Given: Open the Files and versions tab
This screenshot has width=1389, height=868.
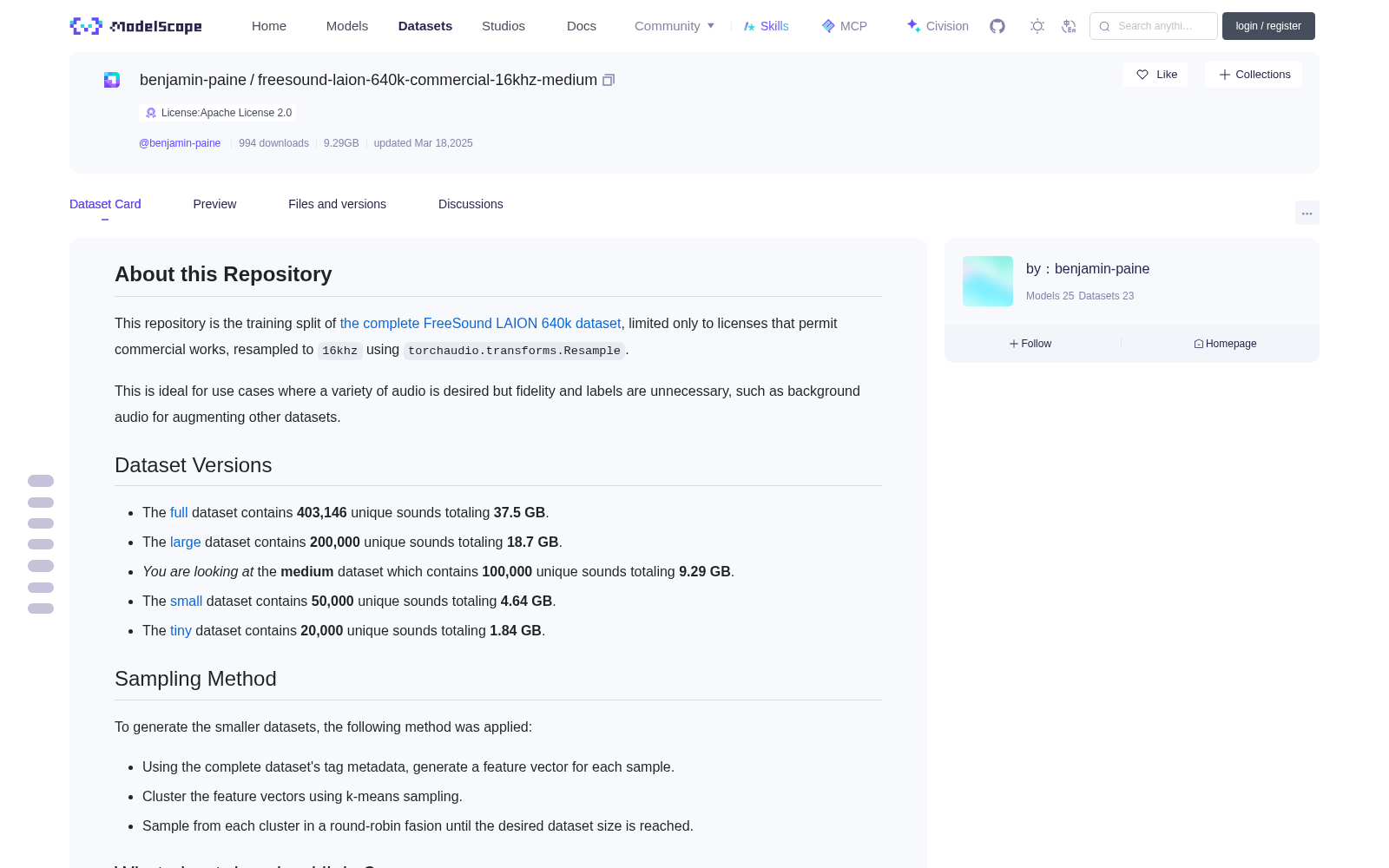Looking at the screenshot, I should (337, 204).
